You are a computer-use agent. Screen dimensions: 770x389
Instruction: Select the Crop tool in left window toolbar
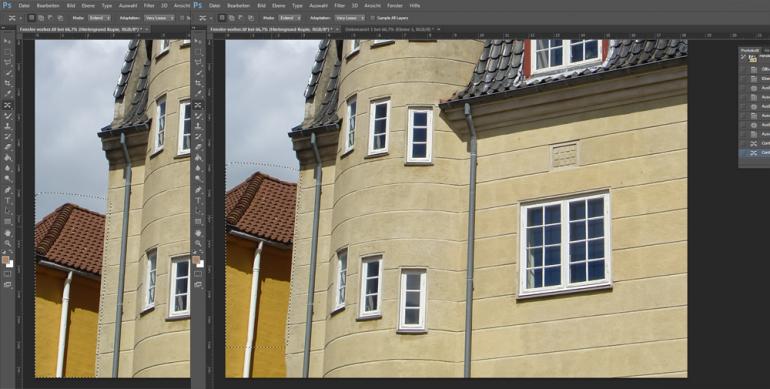tap(8, 83)
